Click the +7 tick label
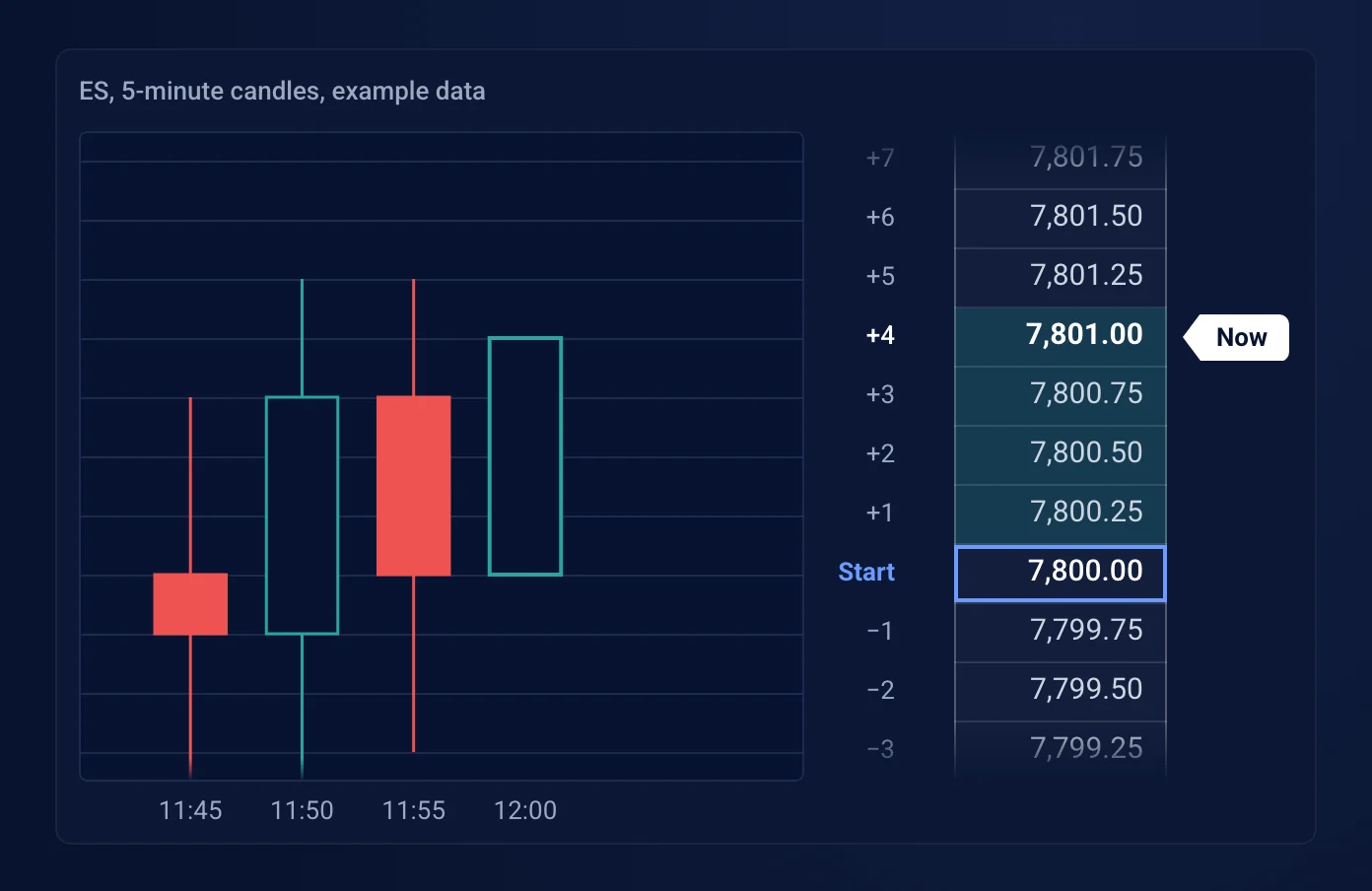Viewport: 1372px width, 891px height. pyautogui.click(x=880, y=158)
